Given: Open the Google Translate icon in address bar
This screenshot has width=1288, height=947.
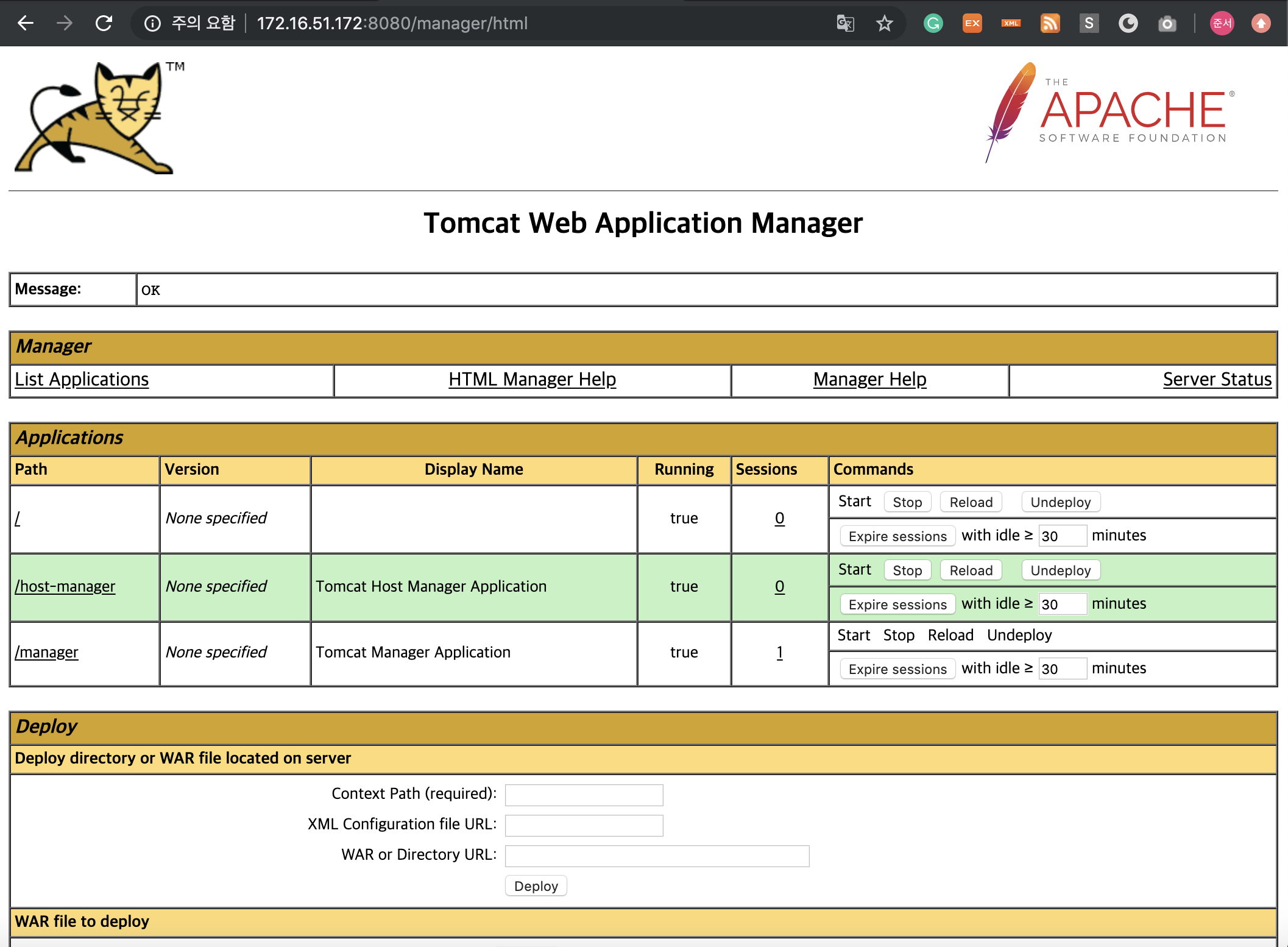Looking at the screenshot, I should pyautogui.click(x=846, y=23).
